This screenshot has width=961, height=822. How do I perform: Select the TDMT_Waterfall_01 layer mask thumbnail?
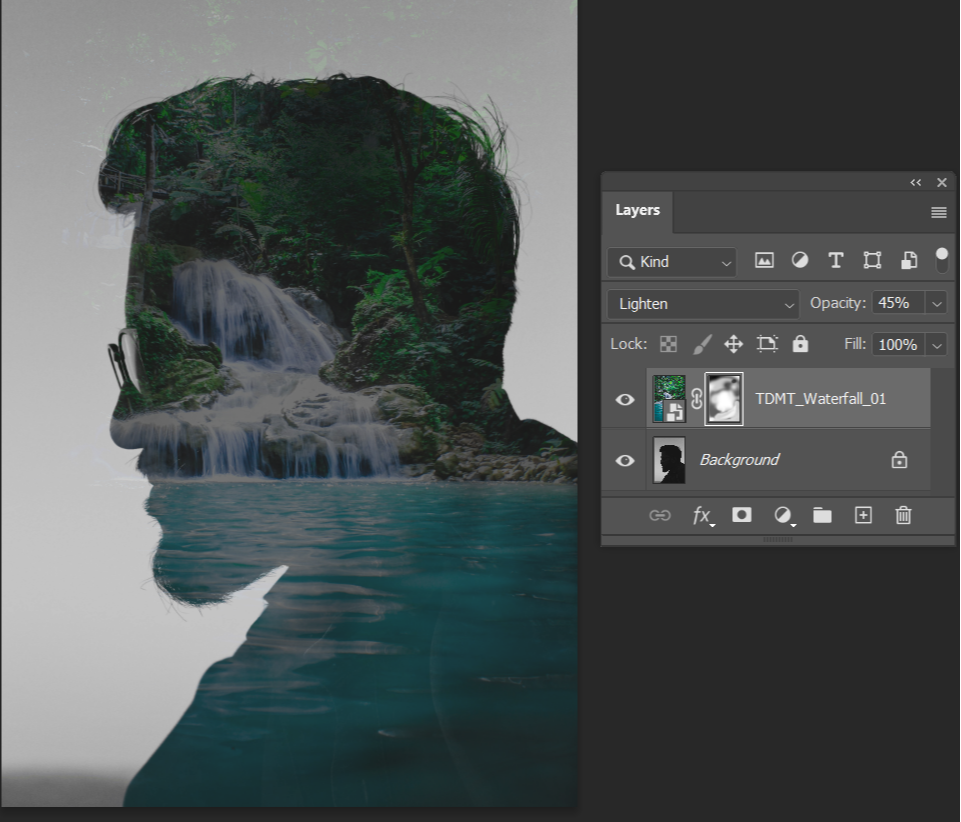tap(724, 398)
